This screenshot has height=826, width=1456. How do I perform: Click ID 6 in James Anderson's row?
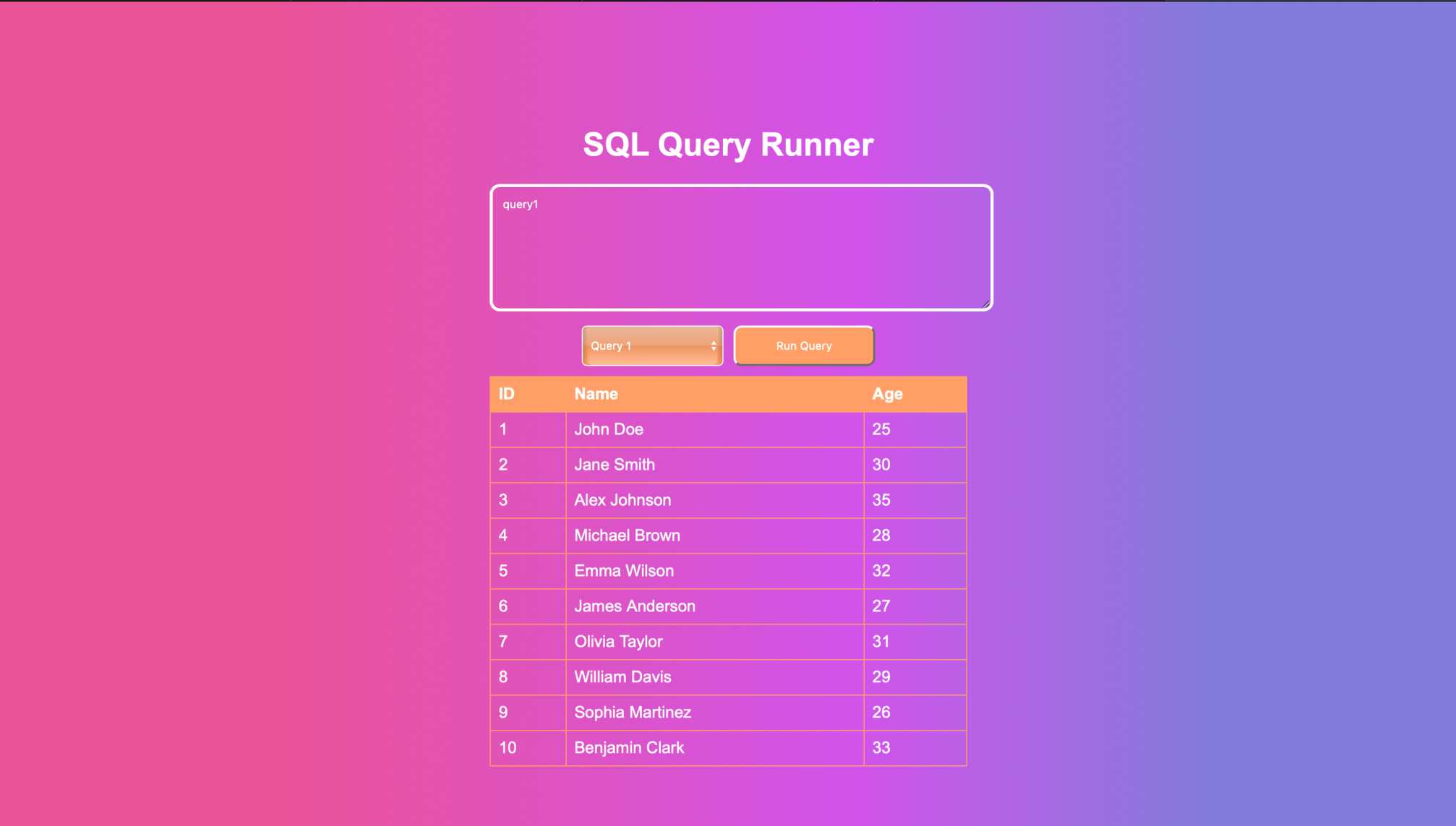[x=528, y=606]
